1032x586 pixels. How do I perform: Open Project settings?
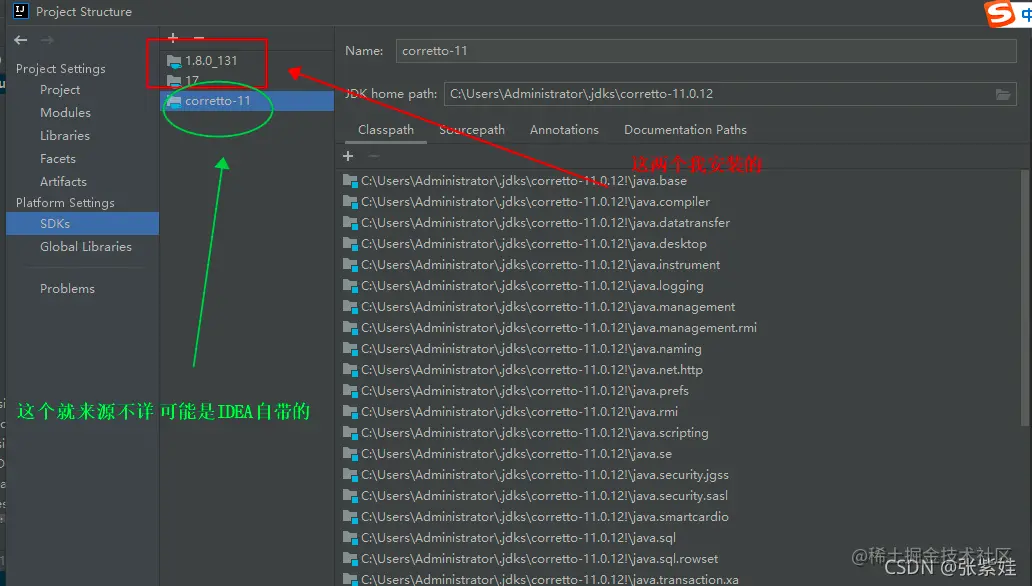point(60,90)
